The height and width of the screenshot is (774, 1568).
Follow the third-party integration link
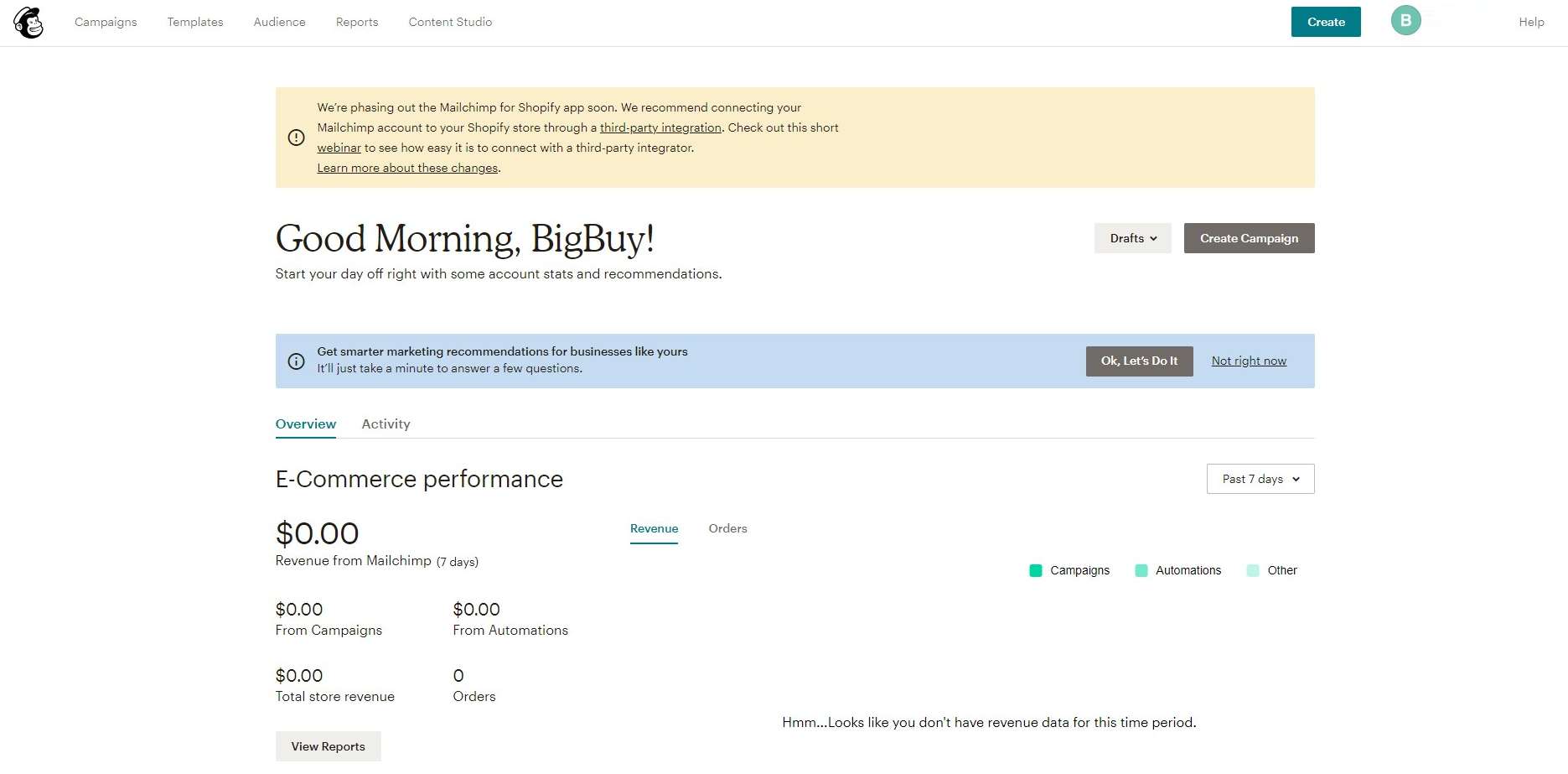click(660, 127)
